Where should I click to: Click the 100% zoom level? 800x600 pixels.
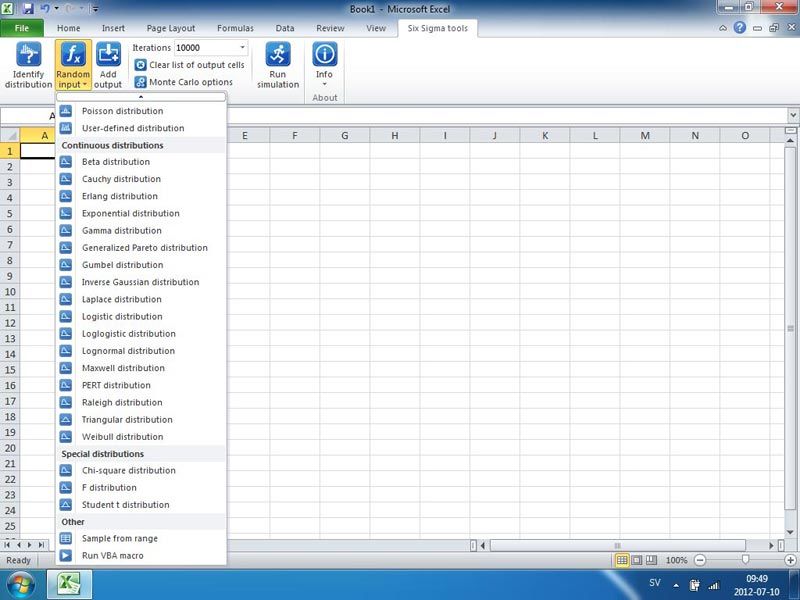(x=677, y=560)
